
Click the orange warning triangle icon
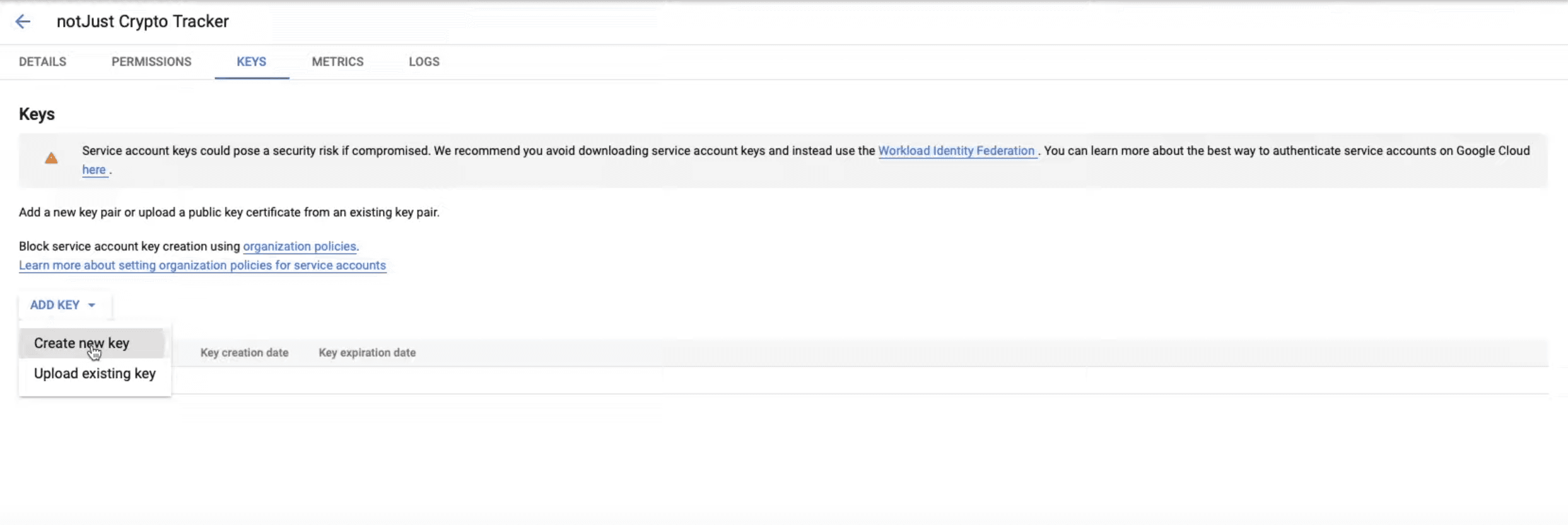(51, 158)
